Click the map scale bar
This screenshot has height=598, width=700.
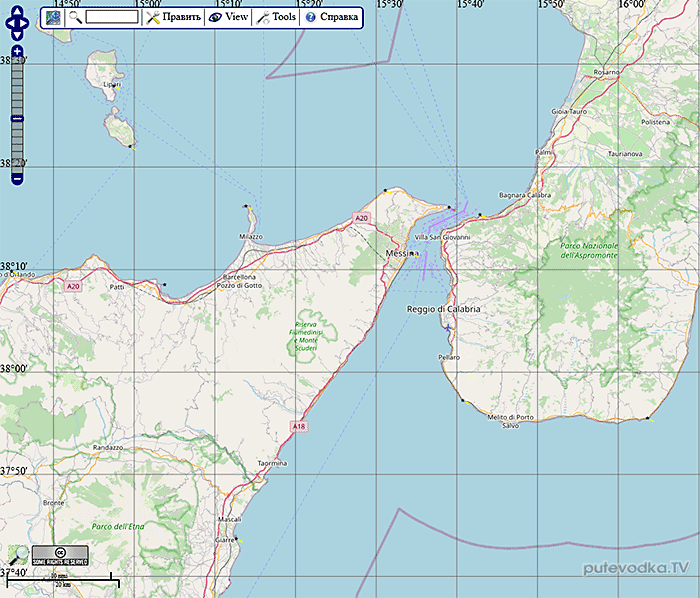coord(63,580)
